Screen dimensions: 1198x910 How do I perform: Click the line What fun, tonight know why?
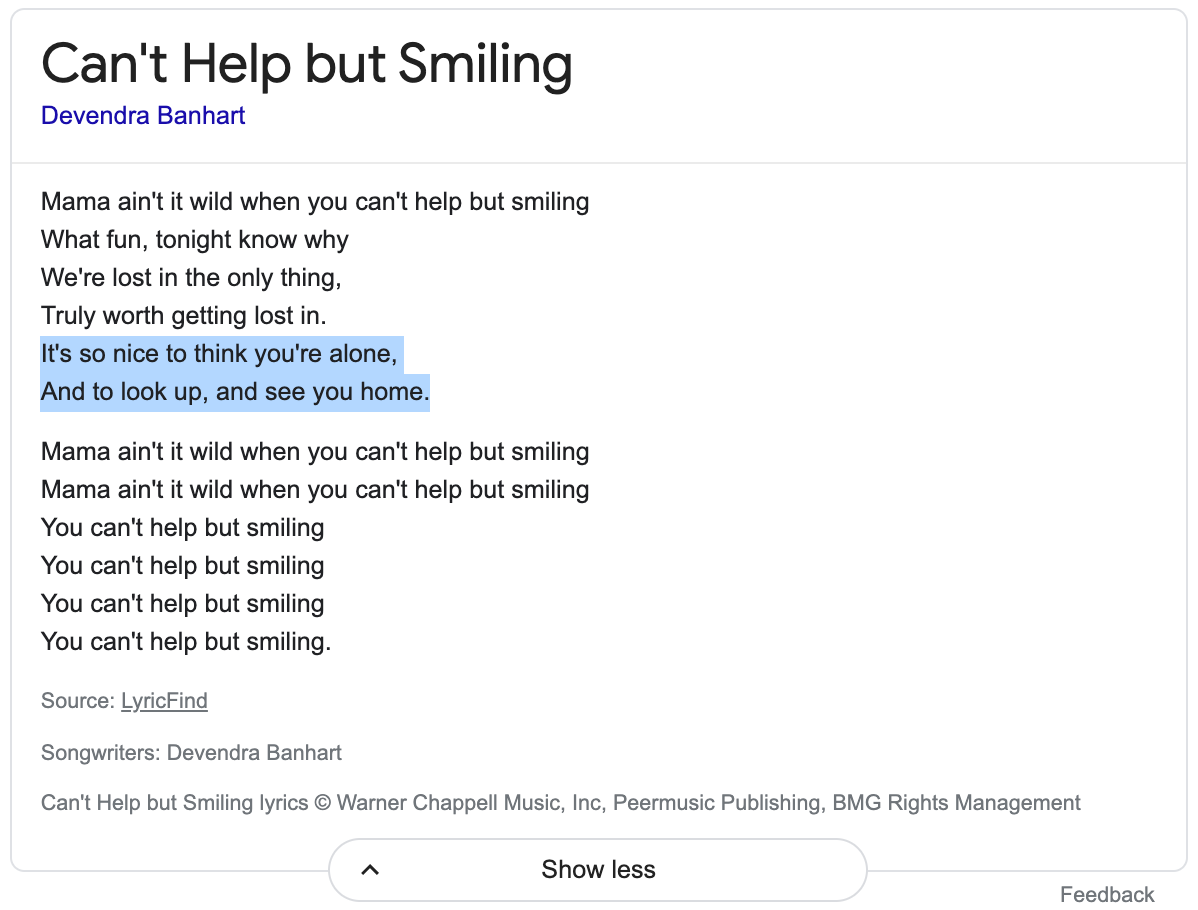coord(195,240)
